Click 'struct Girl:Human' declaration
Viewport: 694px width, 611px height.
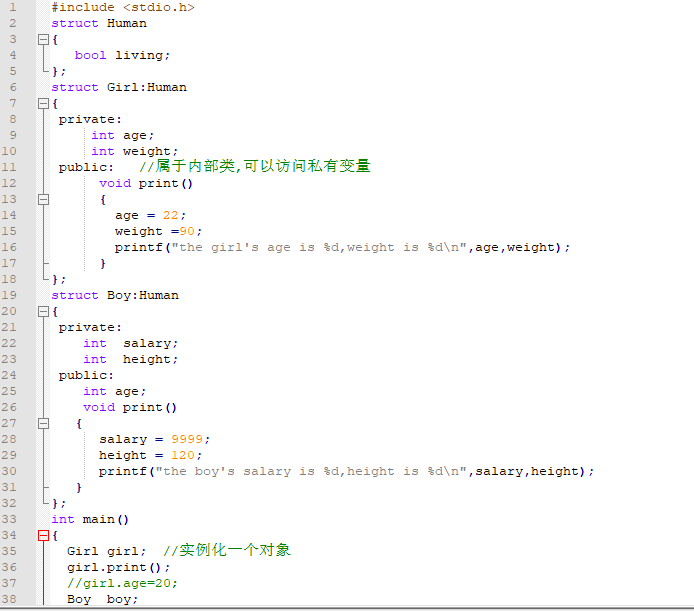119,87
